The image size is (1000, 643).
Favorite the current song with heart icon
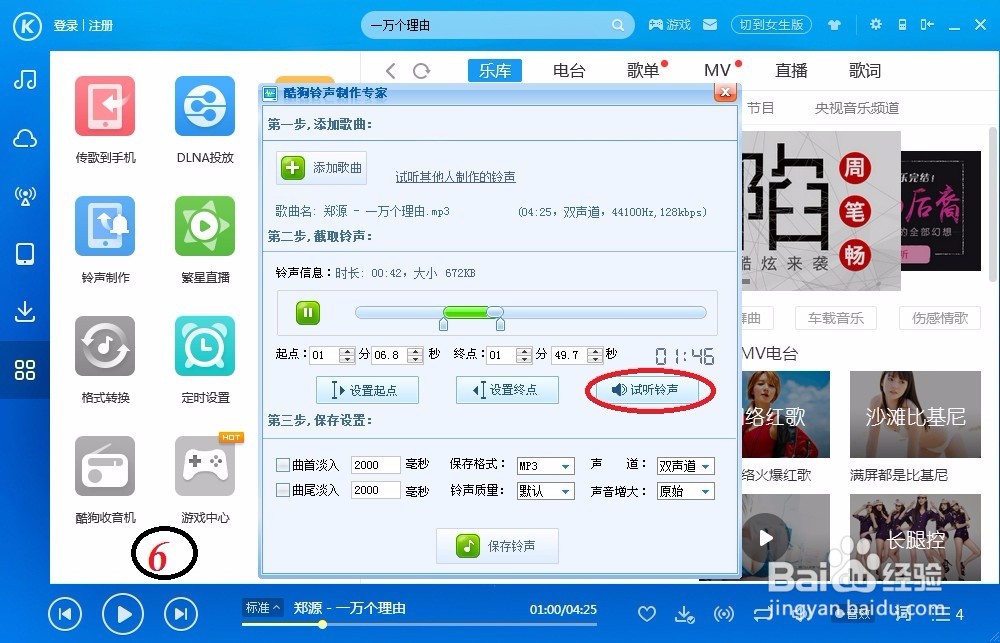(647, 614)
